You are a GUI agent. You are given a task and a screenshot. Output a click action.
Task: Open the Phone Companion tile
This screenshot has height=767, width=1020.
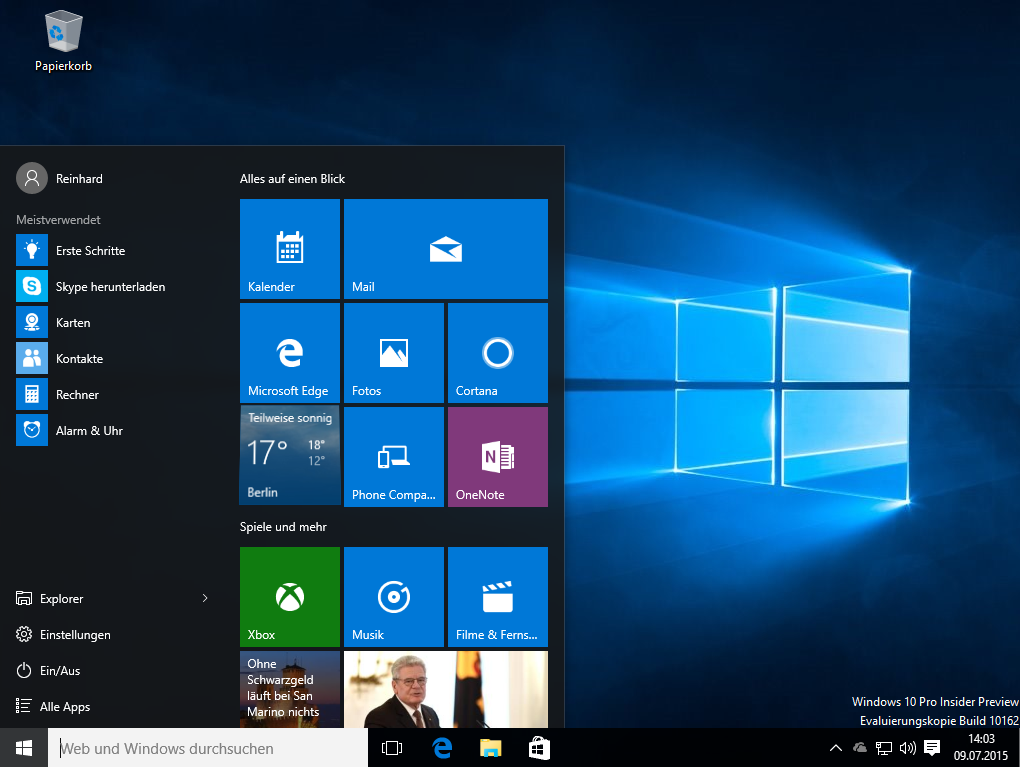point(394,457)
